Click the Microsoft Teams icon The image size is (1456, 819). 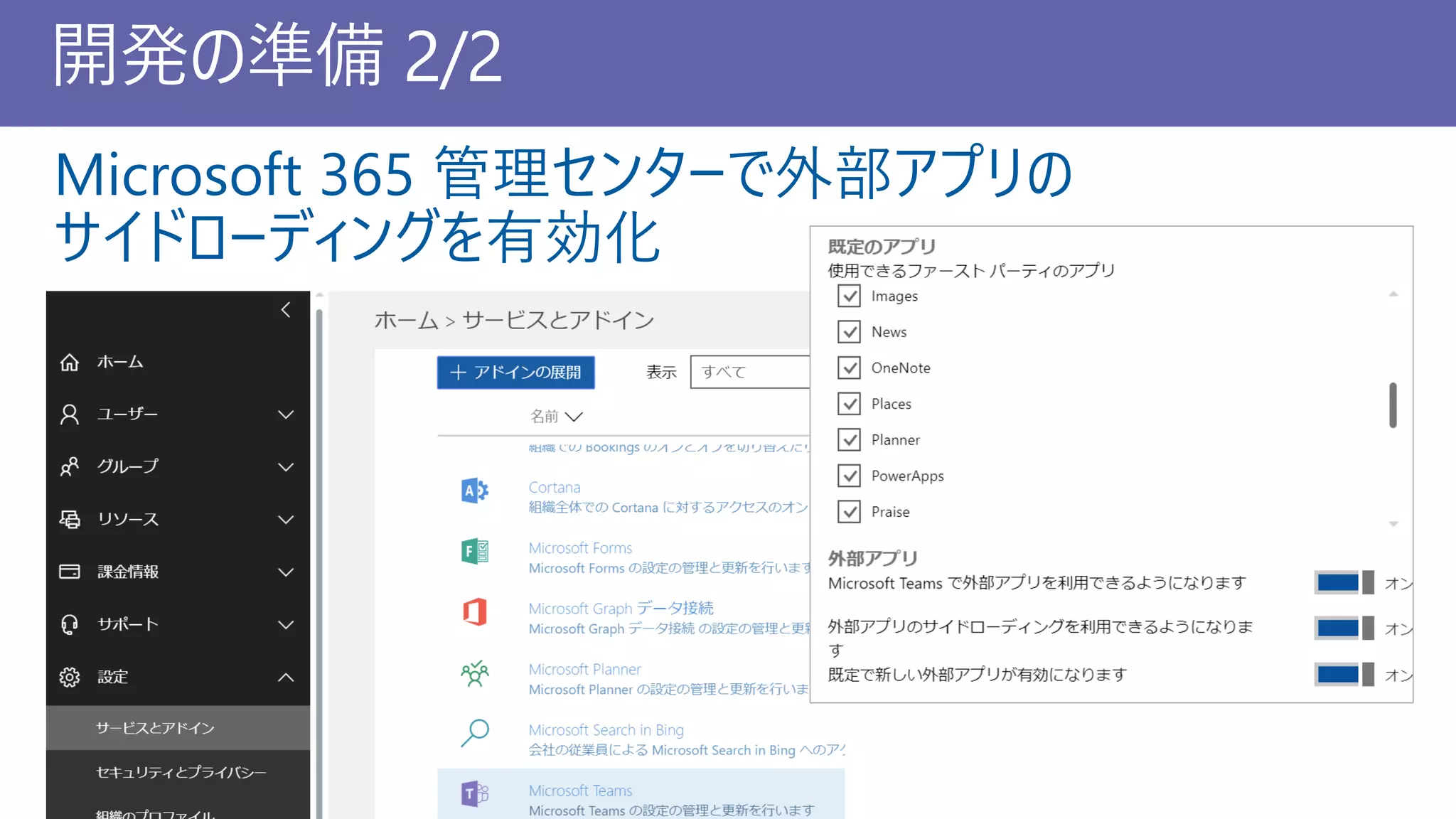tap(475, 793)
